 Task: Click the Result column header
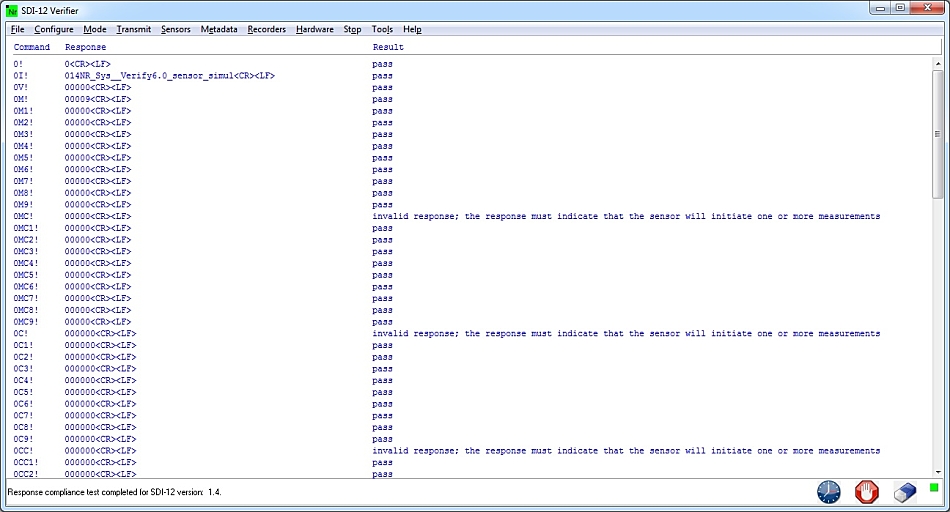click(388, 47)
